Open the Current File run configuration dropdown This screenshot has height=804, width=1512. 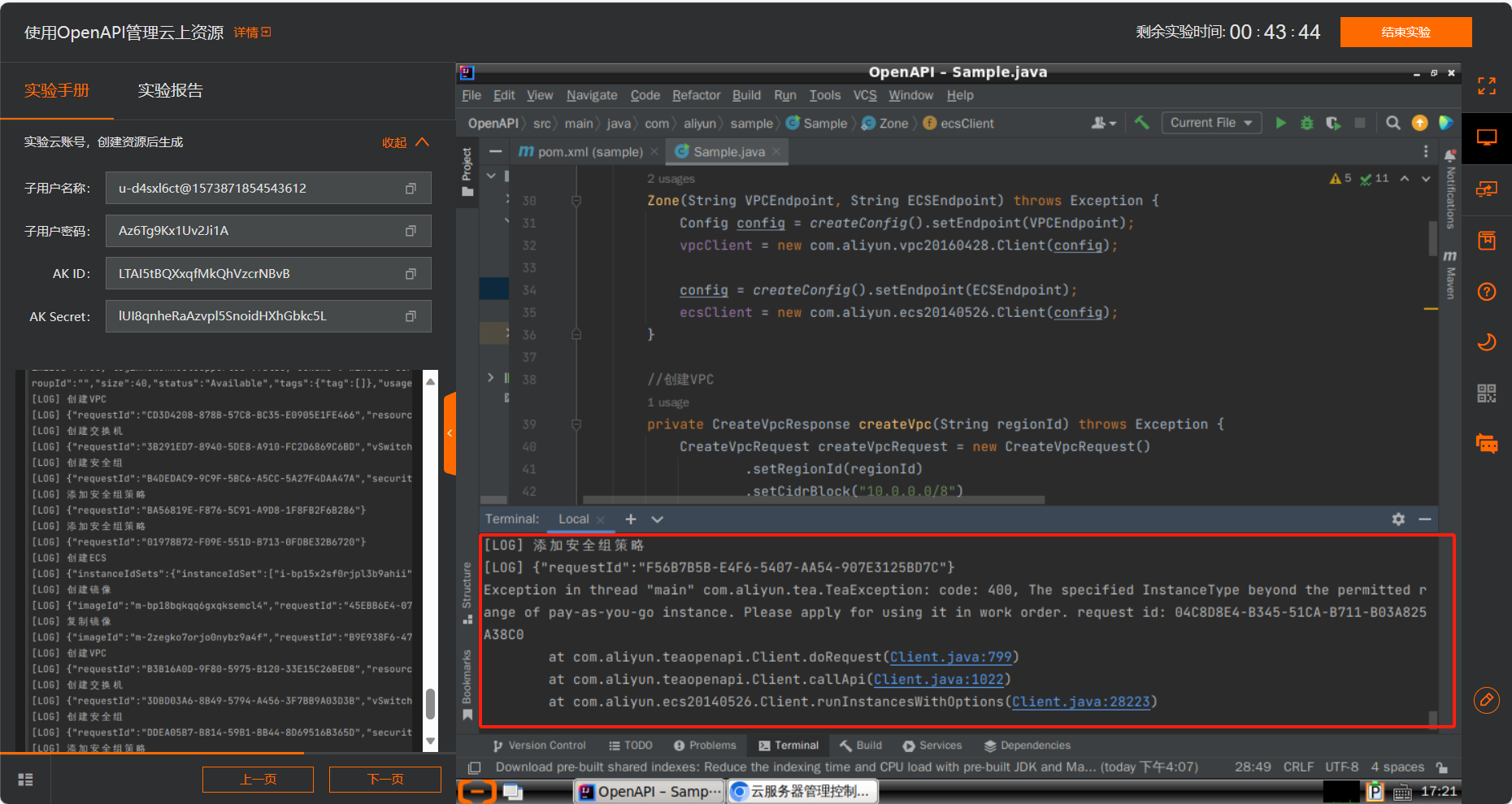click(x=1210, y=123)
